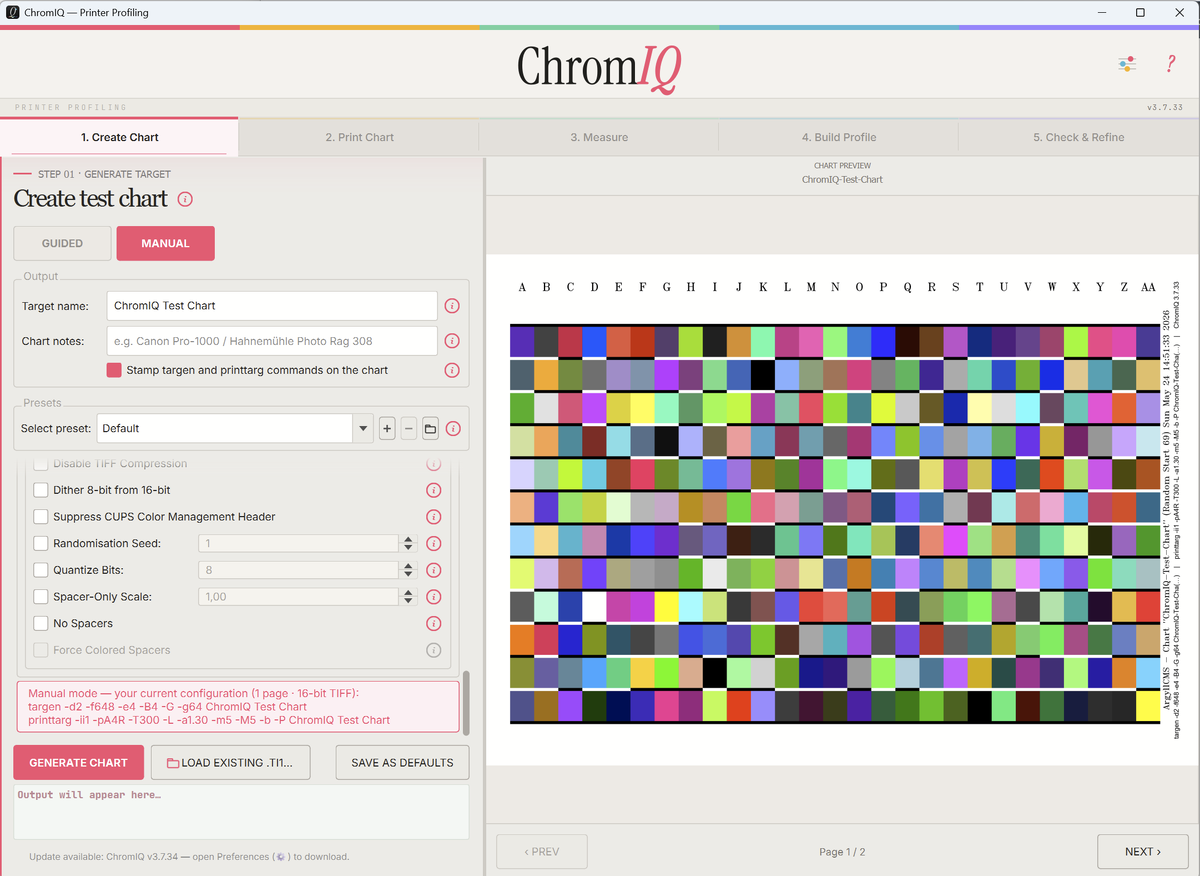Viewport: 1200px width, 876px height.
Task: Click the targen -d2 -f648 command text
Action: (x=167, y=707)
